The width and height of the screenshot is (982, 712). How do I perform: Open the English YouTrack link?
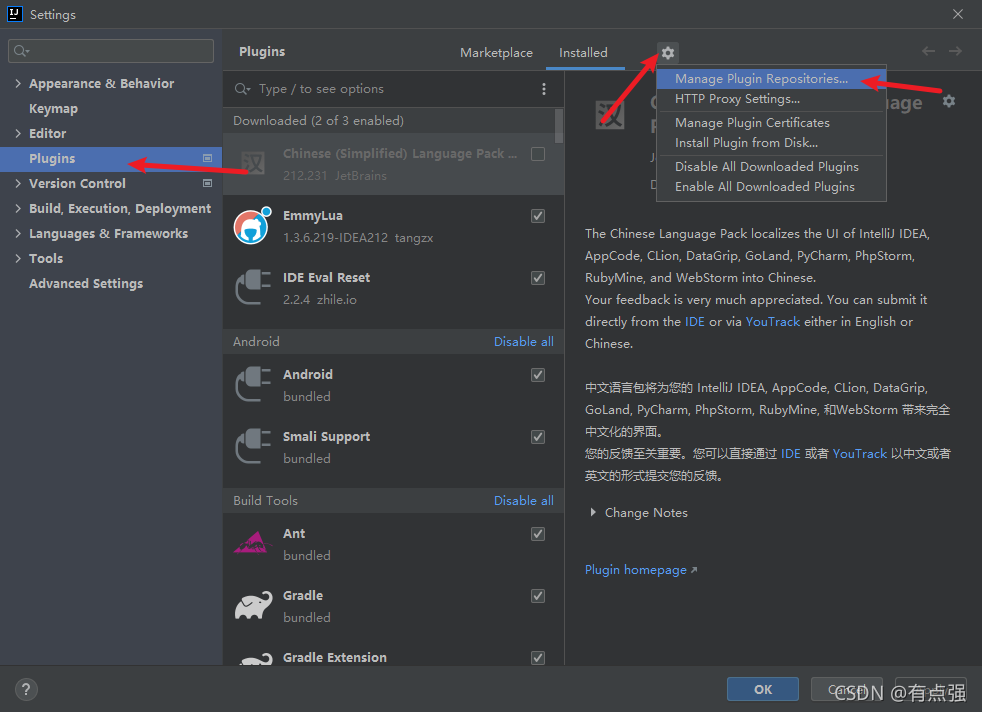click(772, 322)
